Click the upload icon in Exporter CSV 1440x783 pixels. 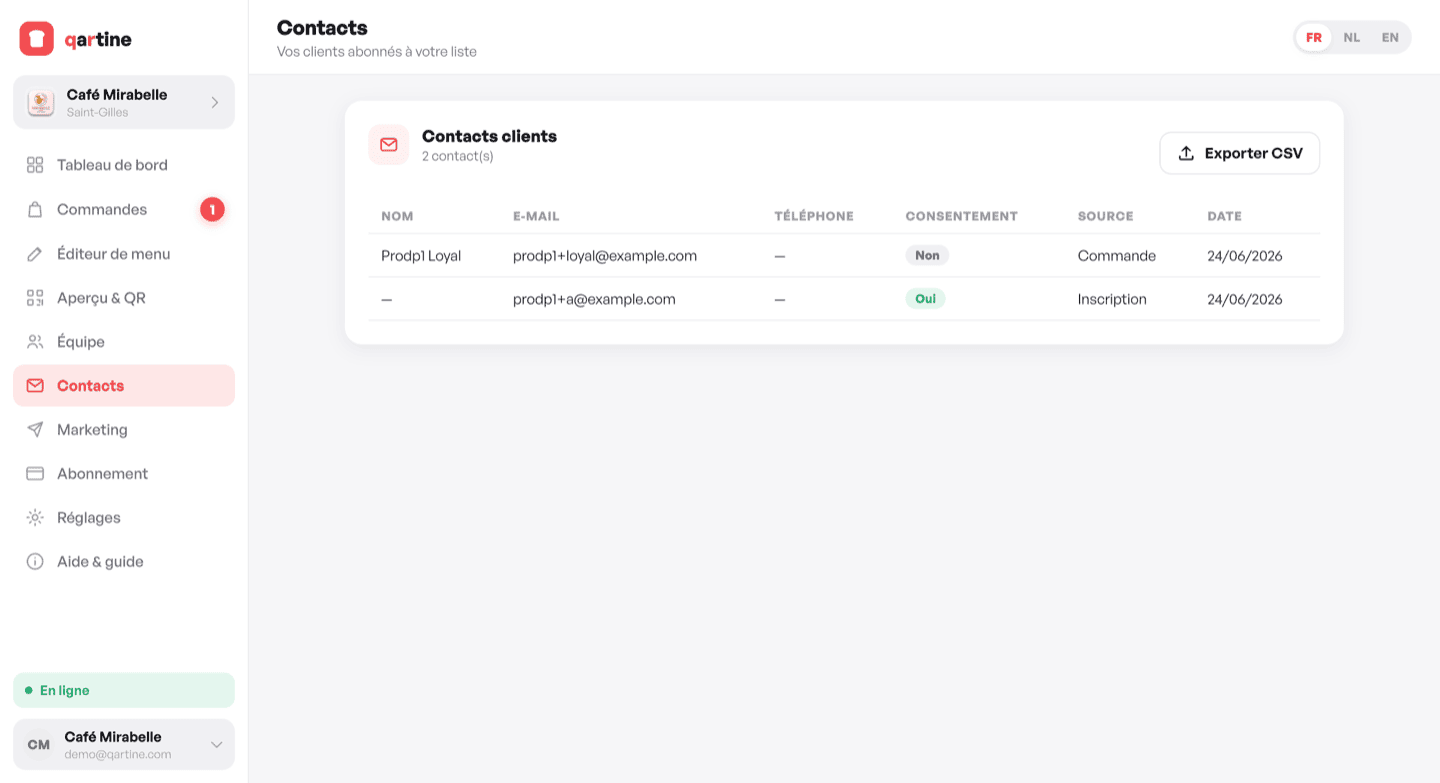pyautogui.click(x=1186, y=154)
